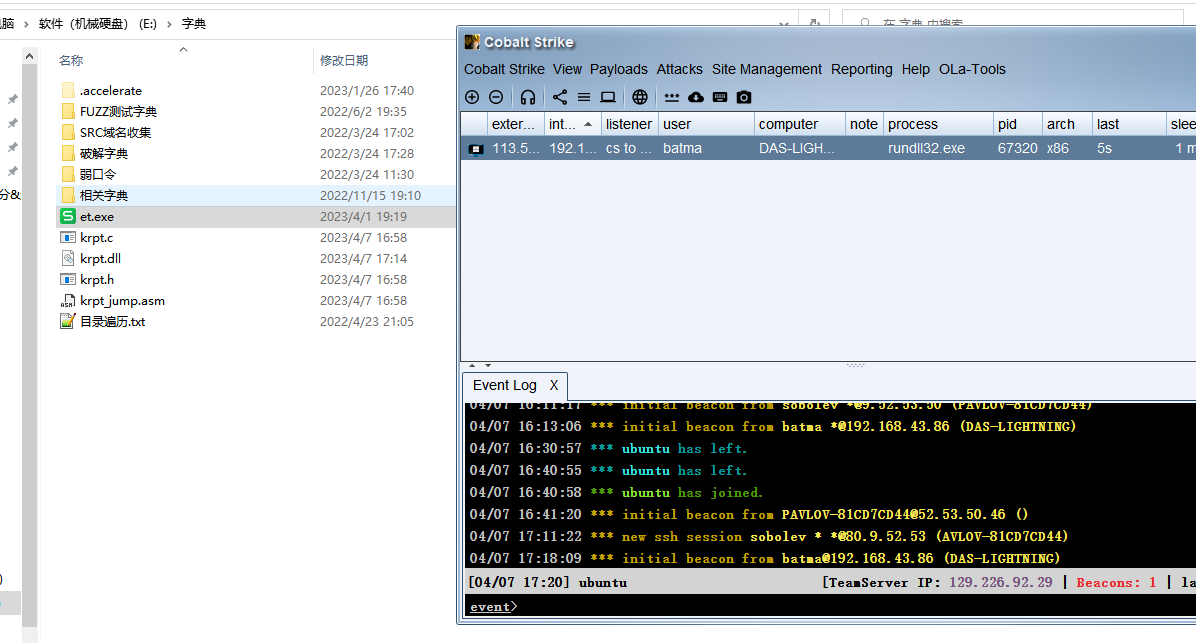Open the Reporting menu
Viewport: 1196px width, 643px height.
[861, 69]
